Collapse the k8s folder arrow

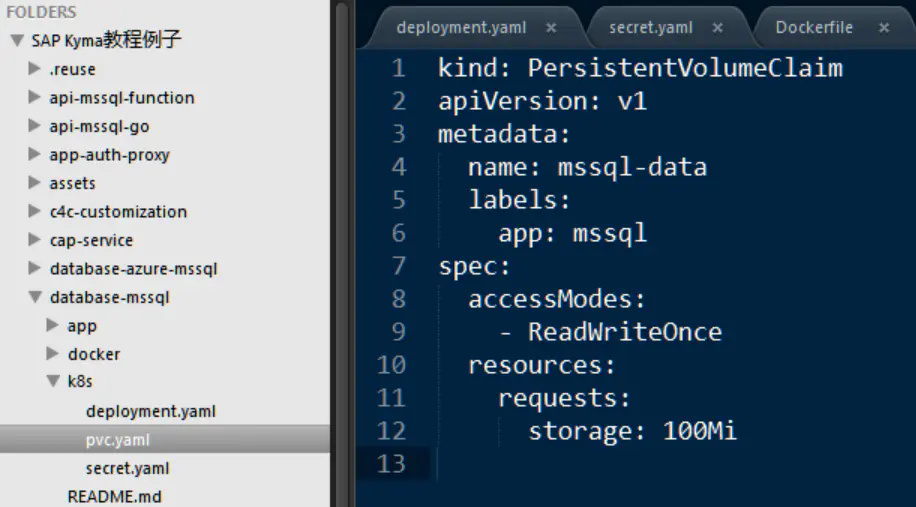[53, 381]
